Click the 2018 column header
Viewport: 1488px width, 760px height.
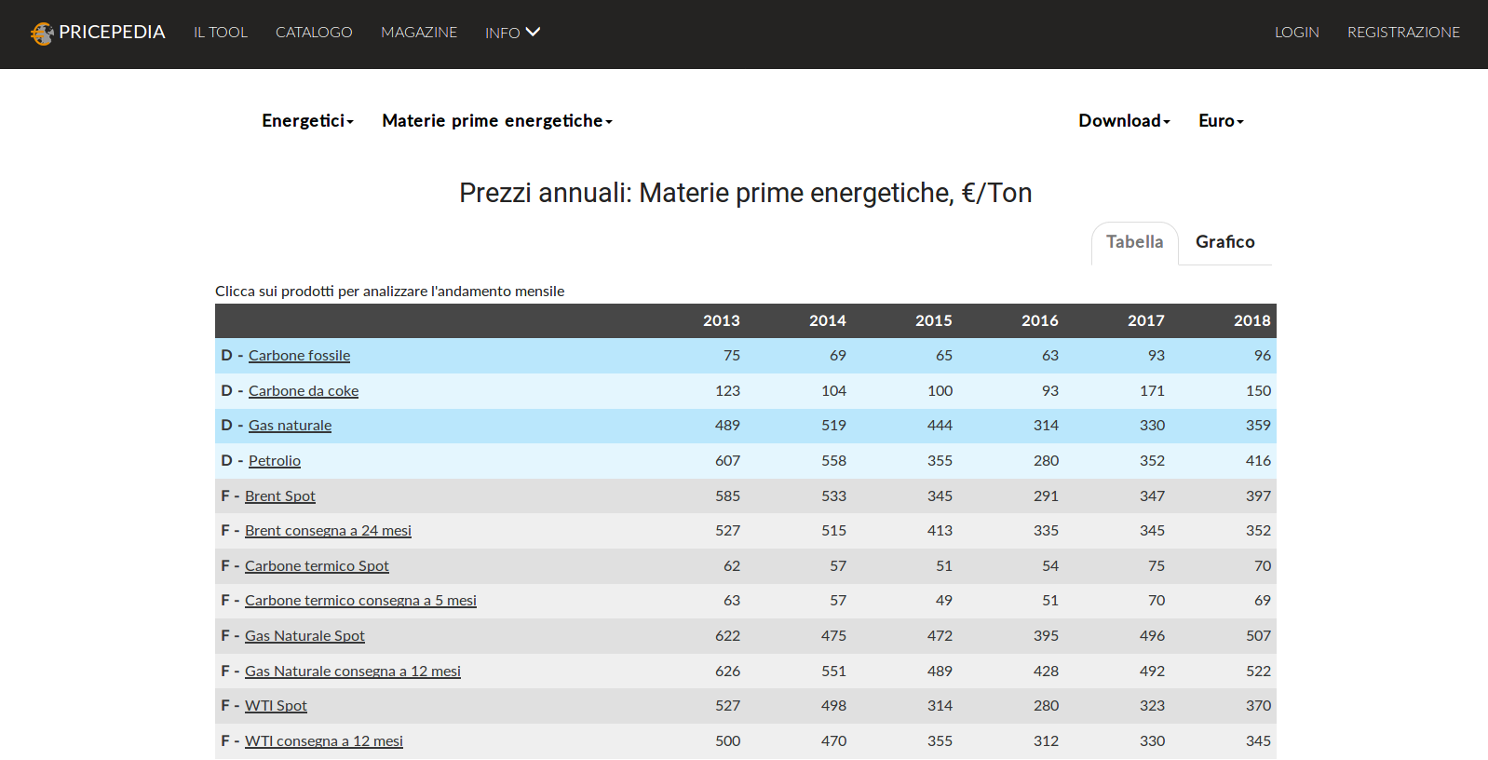click(x=1251, y=321)
